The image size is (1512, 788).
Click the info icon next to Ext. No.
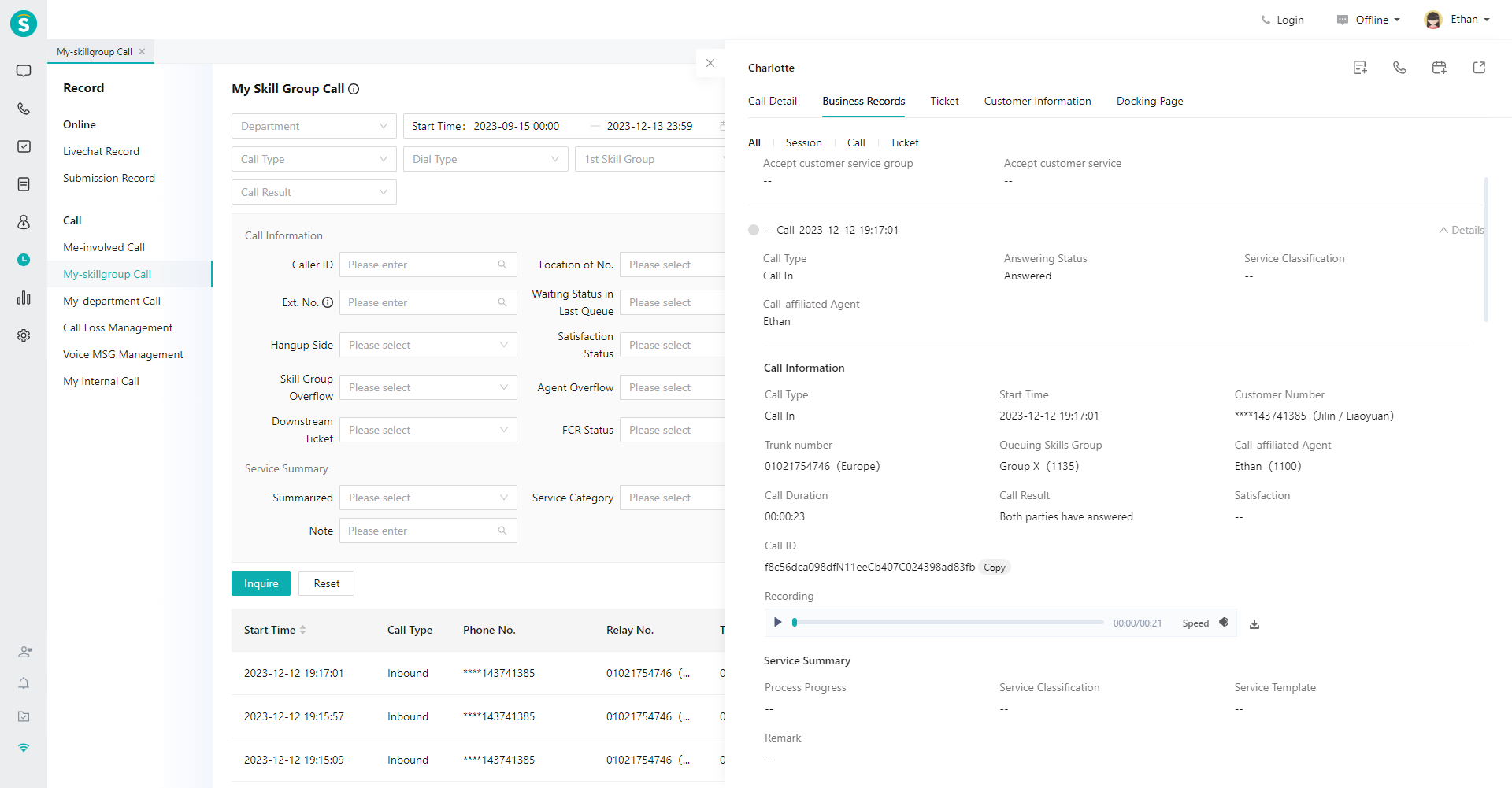pos(328,302)
